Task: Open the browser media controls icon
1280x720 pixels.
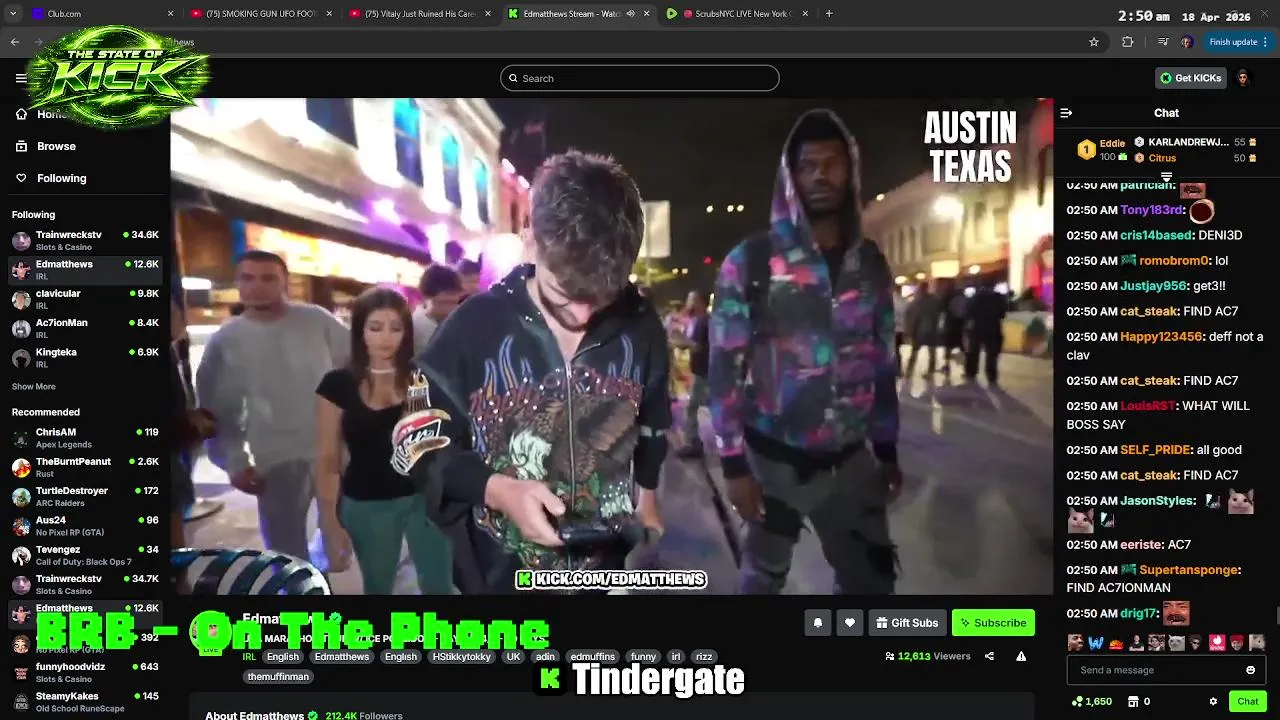Action: tap(1162, 42)
